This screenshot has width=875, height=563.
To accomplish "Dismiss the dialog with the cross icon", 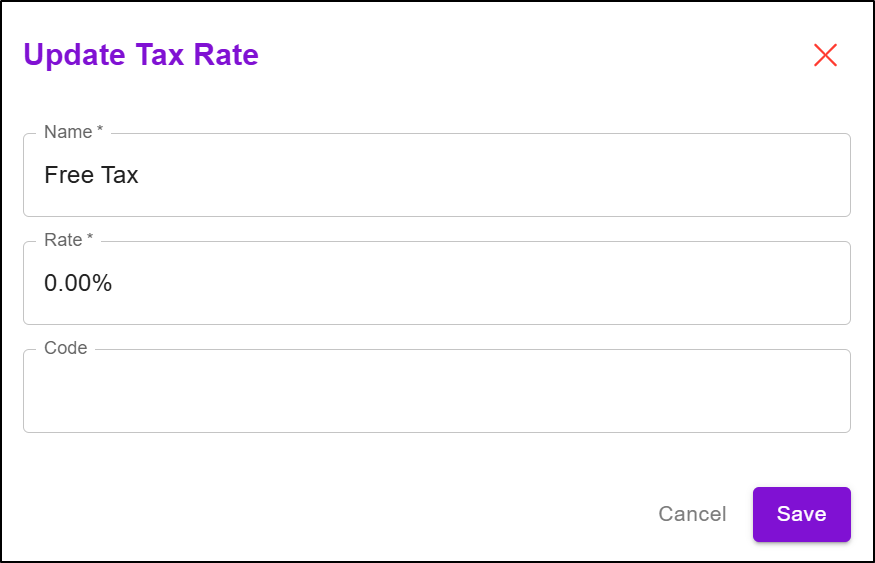I will [825, 55].
